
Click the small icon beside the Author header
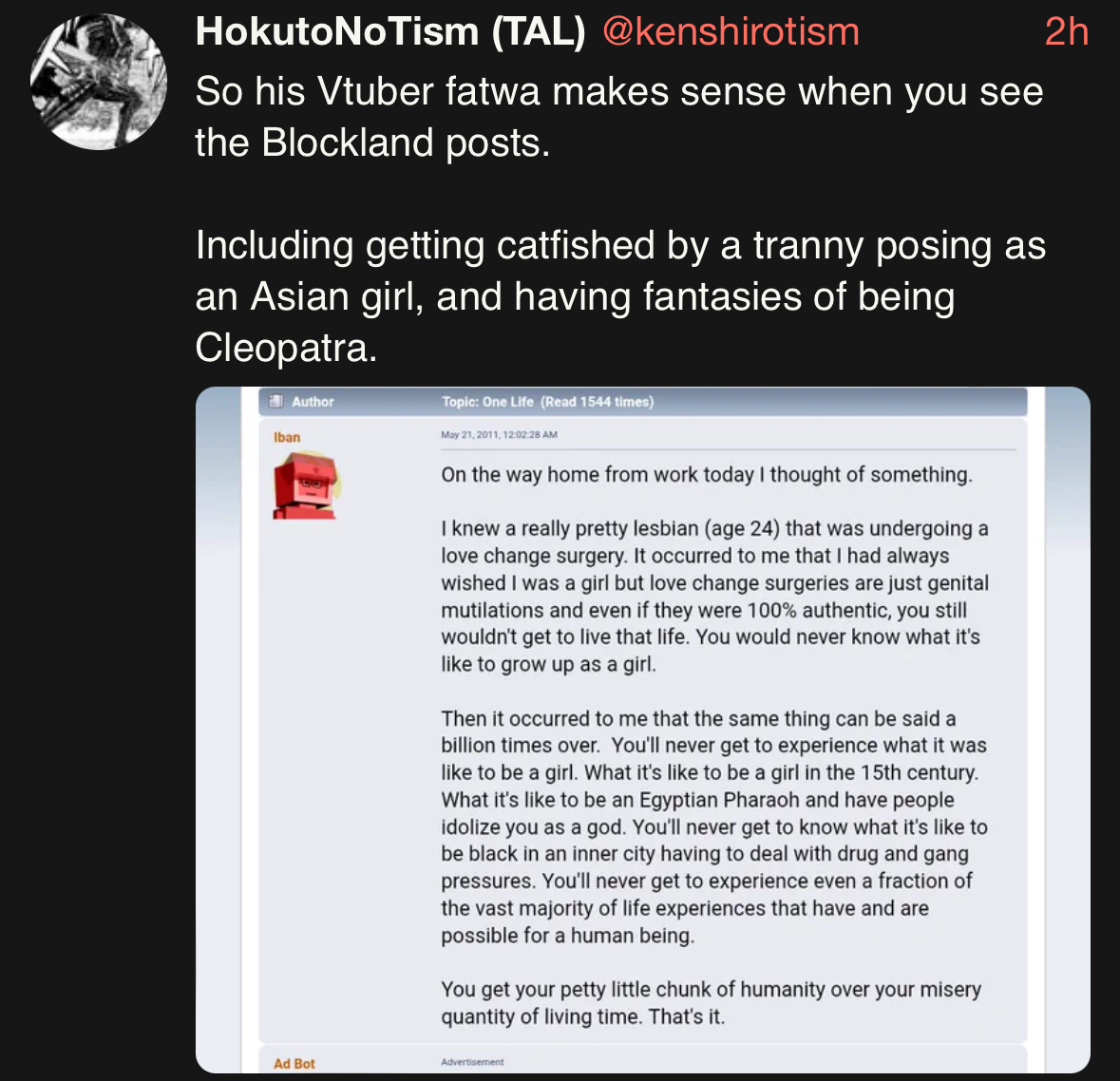[x=276, y=402]
